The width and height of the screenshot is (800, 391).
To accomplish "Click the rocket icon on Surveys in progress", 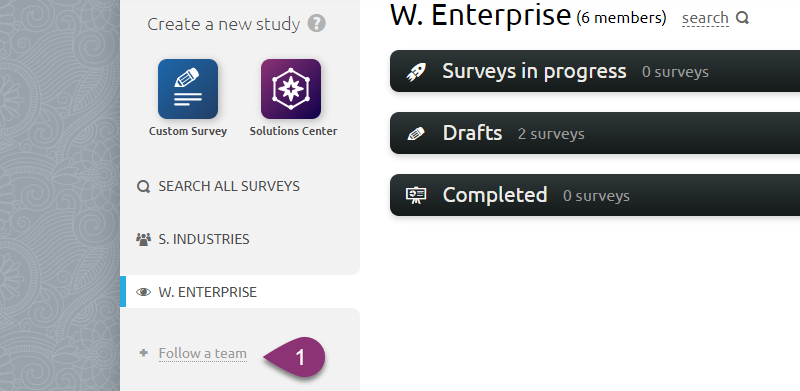I will tap(416, 71).
